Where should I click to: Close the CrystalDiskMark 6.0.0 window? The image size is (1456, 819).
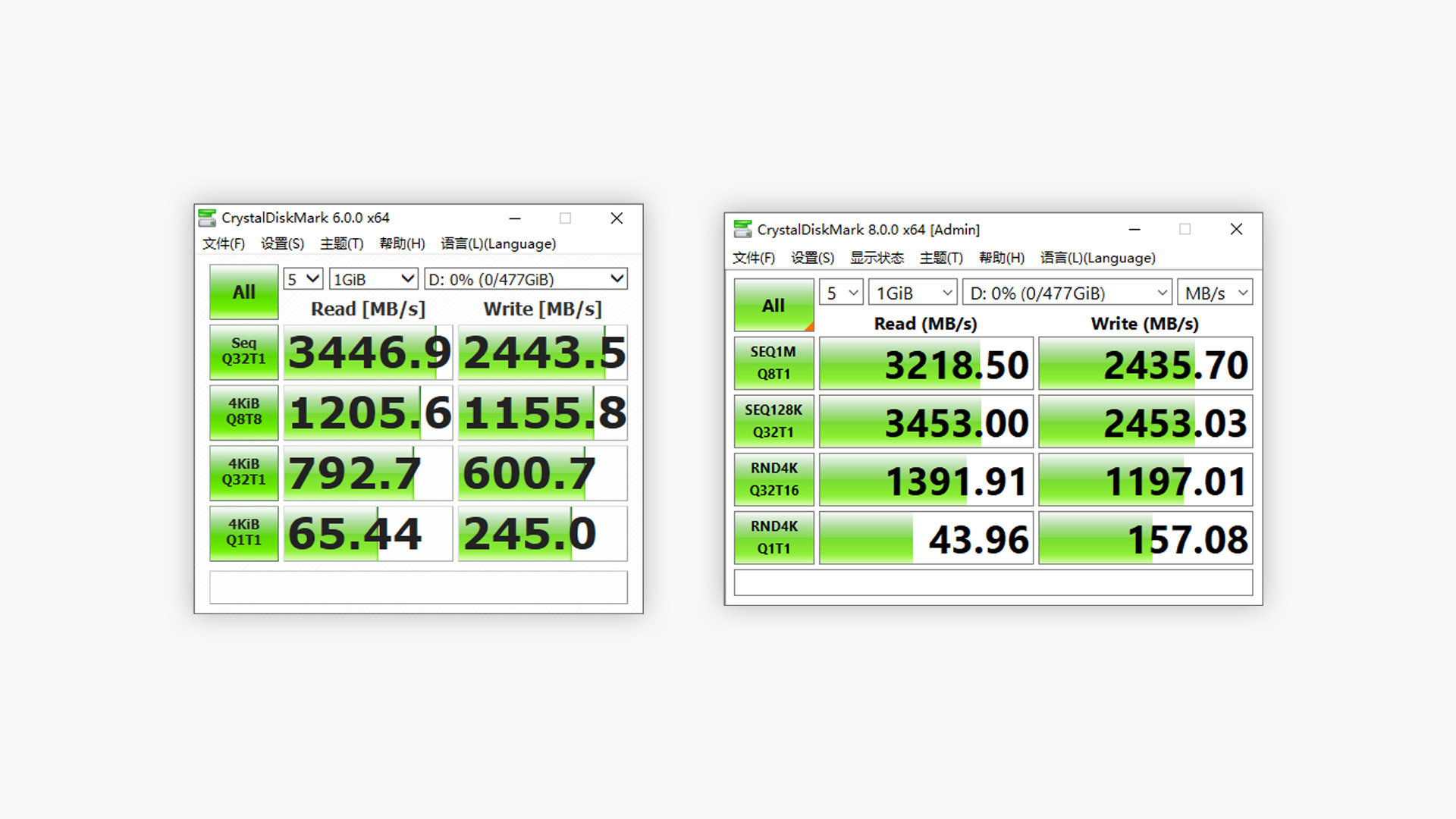pos(617,218)
